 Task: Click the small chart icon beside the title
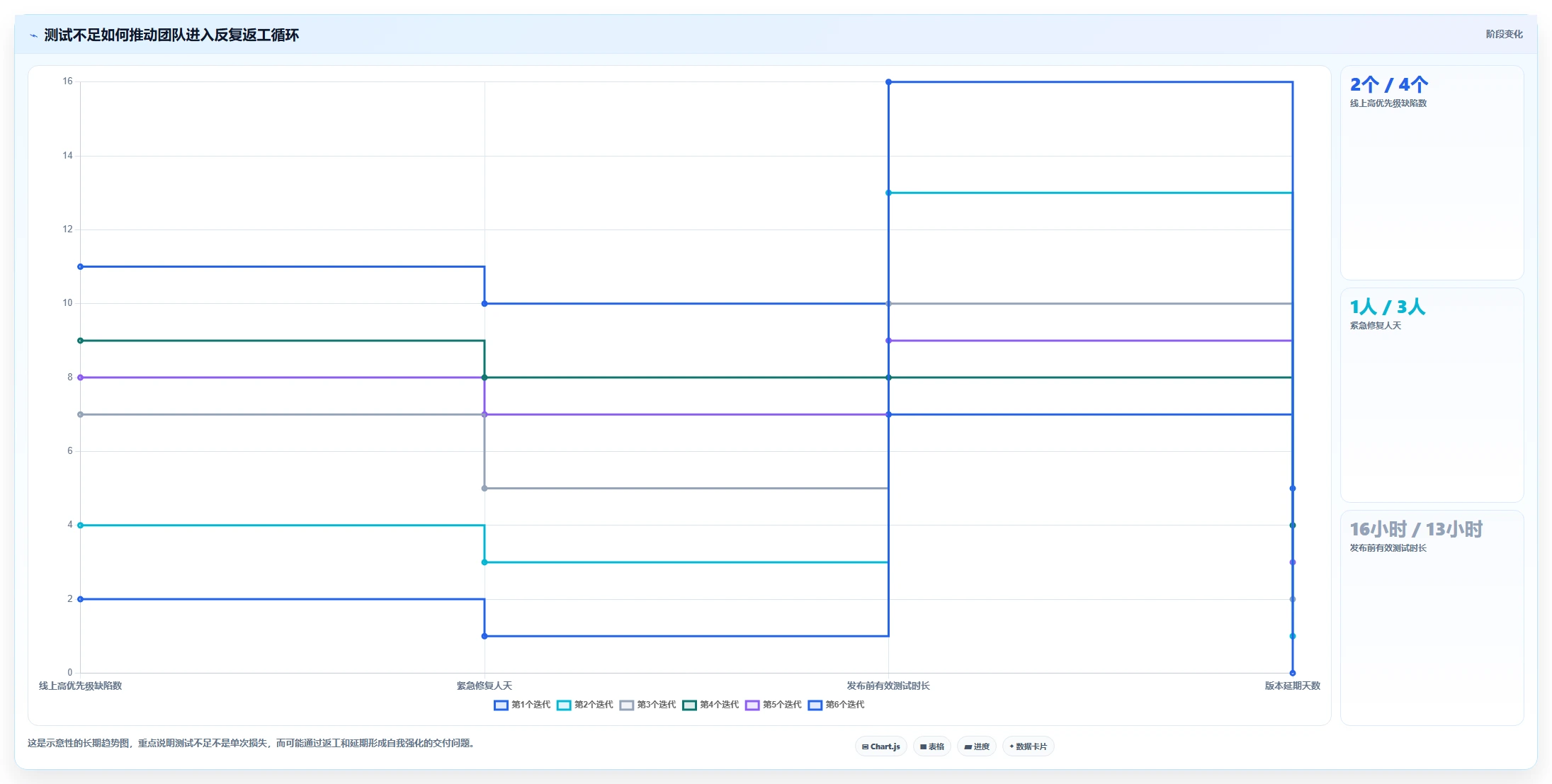[33, 35]
